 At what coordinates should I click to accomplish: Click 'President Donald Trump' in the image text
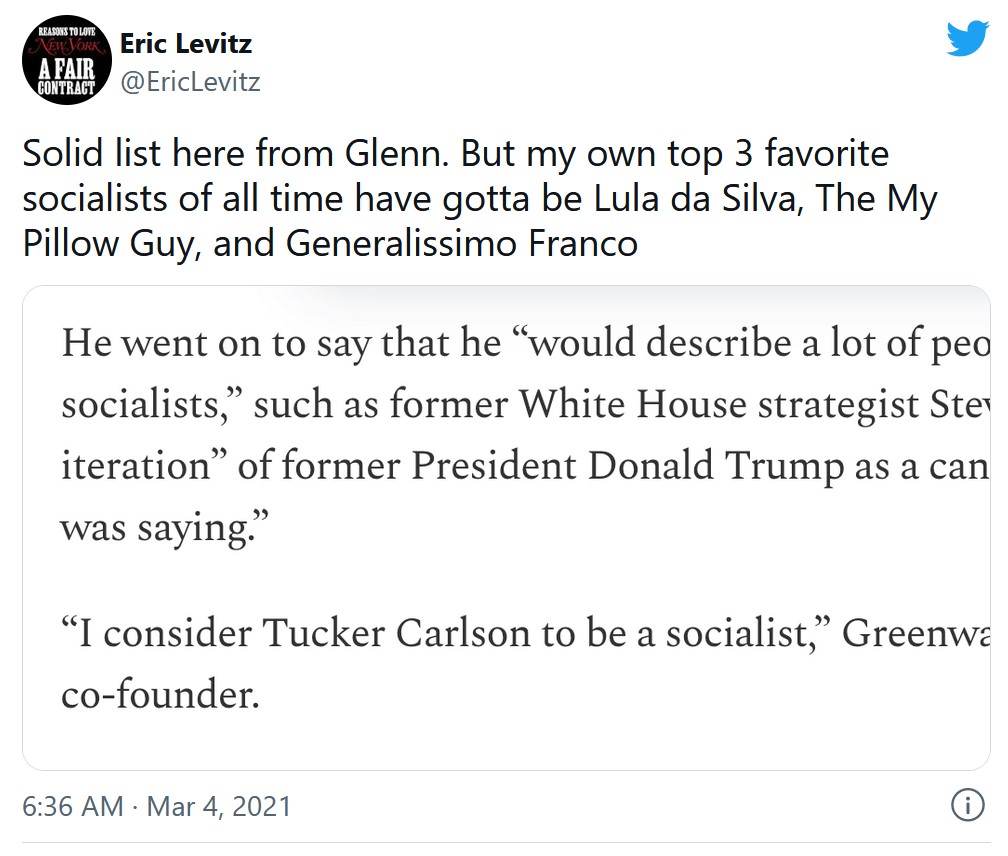click(x=627, y=465)
